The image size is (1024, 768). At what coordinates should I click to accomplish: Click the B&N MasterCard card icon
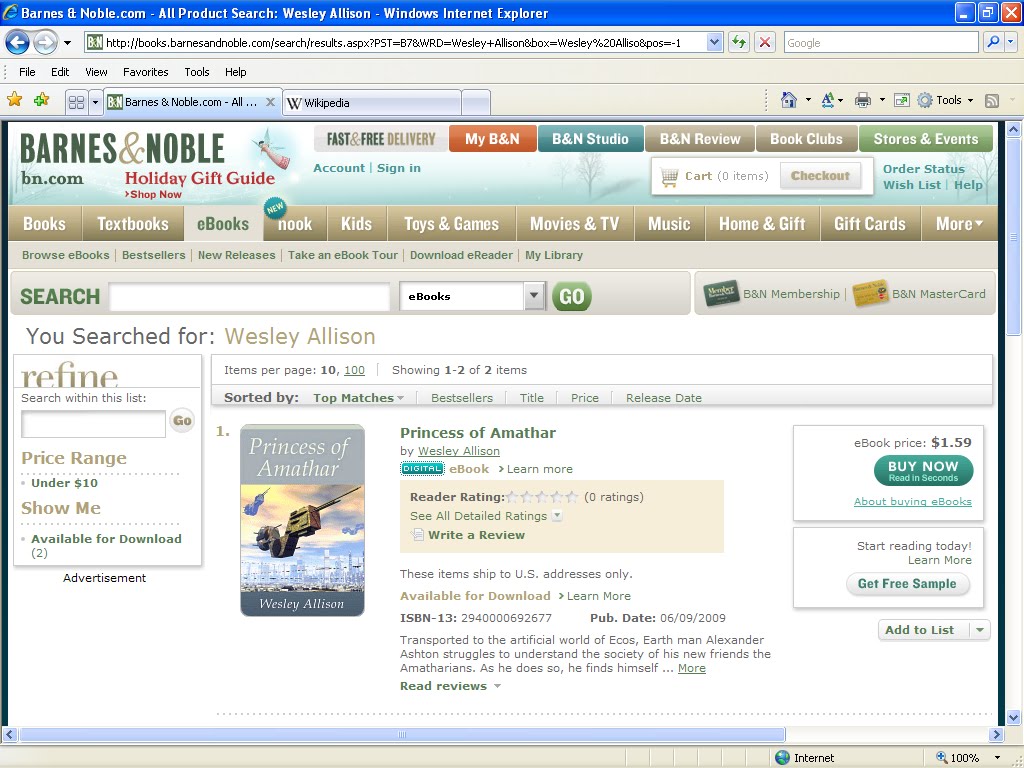870,294
